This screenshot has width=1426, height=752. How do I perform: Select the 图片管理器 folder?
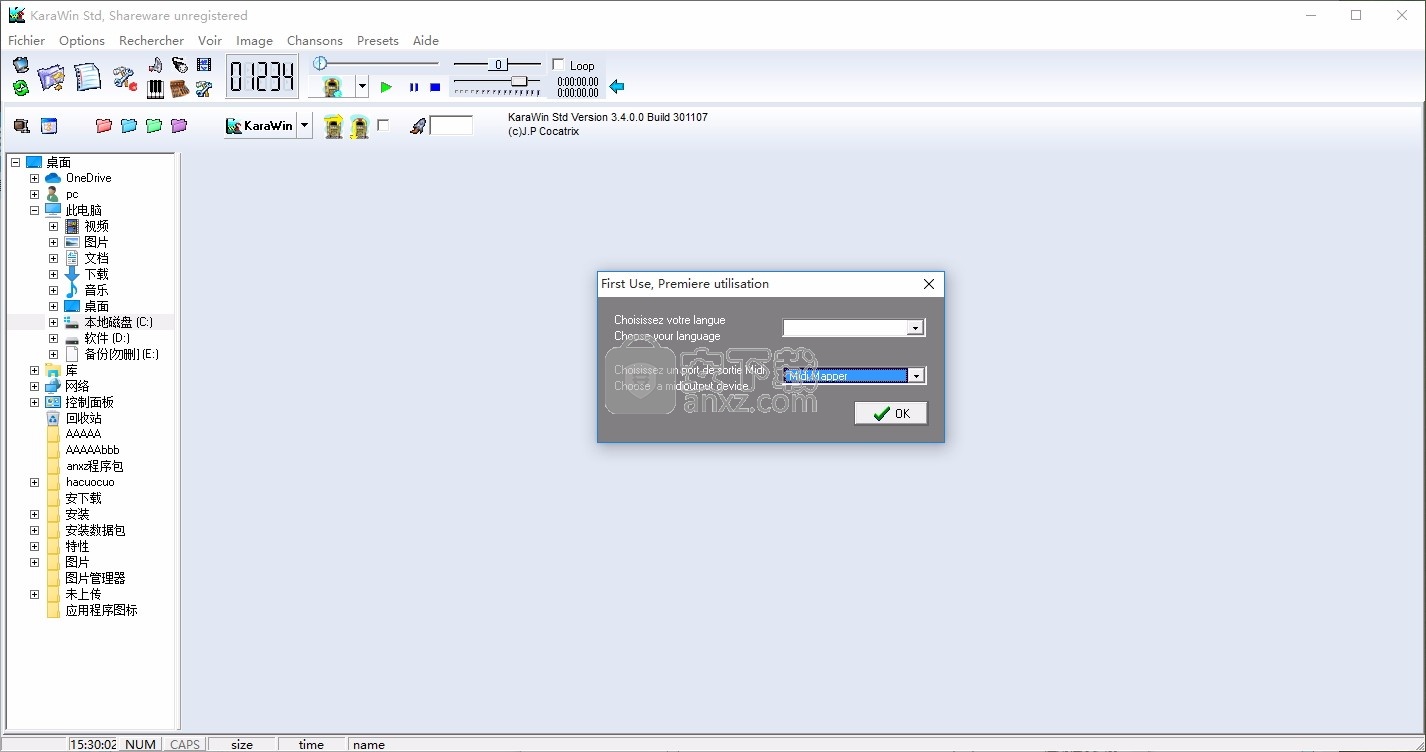(x=95, y=578)
